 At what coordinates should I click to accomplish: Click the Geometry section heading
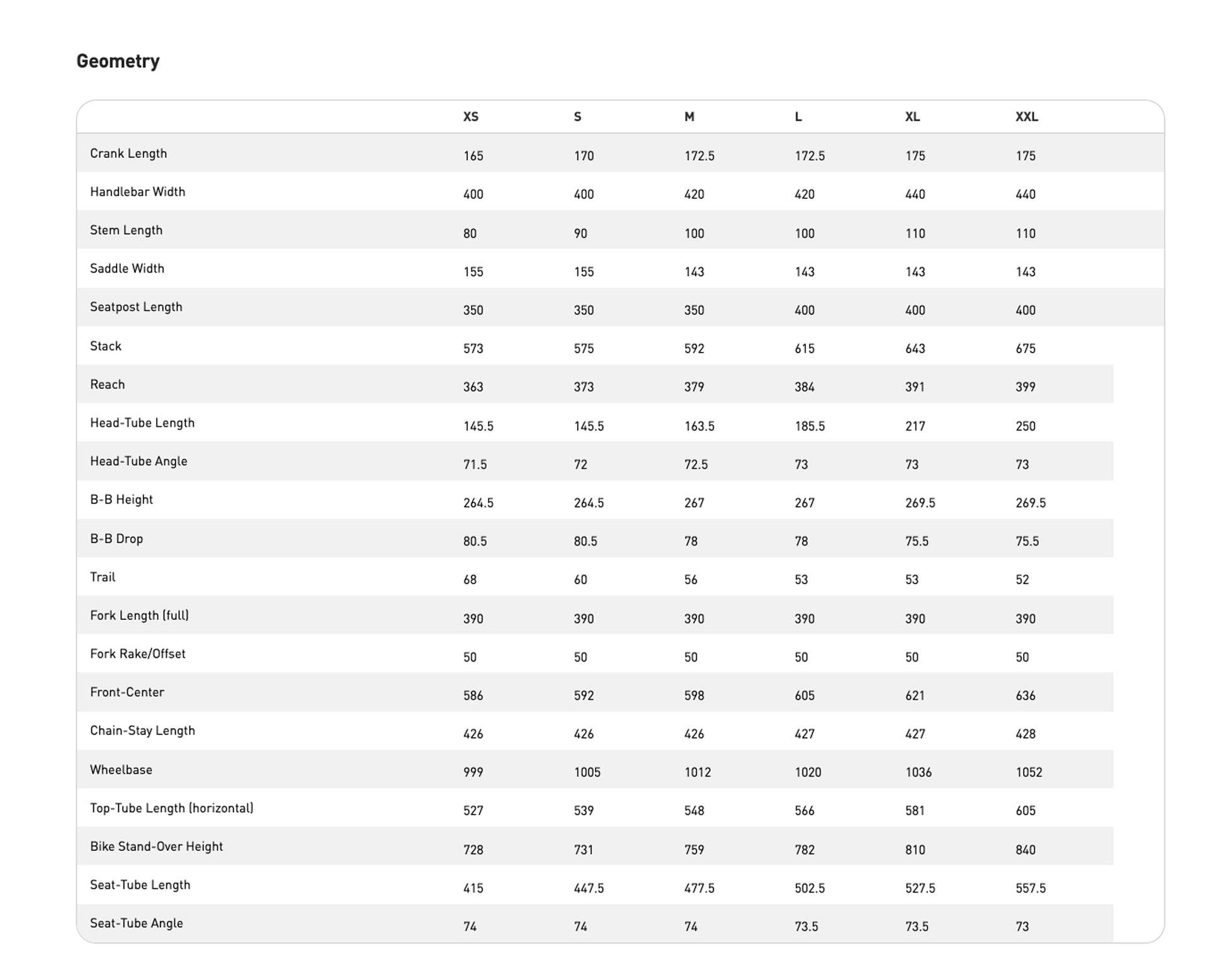(118, 61)
